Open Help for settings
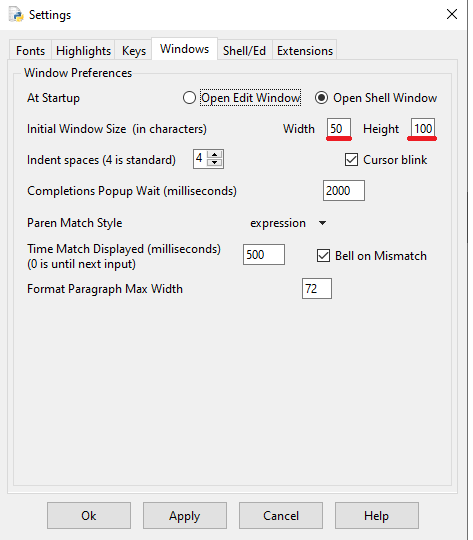This screenshot has height=540, width=473. [x=377, y=516]
